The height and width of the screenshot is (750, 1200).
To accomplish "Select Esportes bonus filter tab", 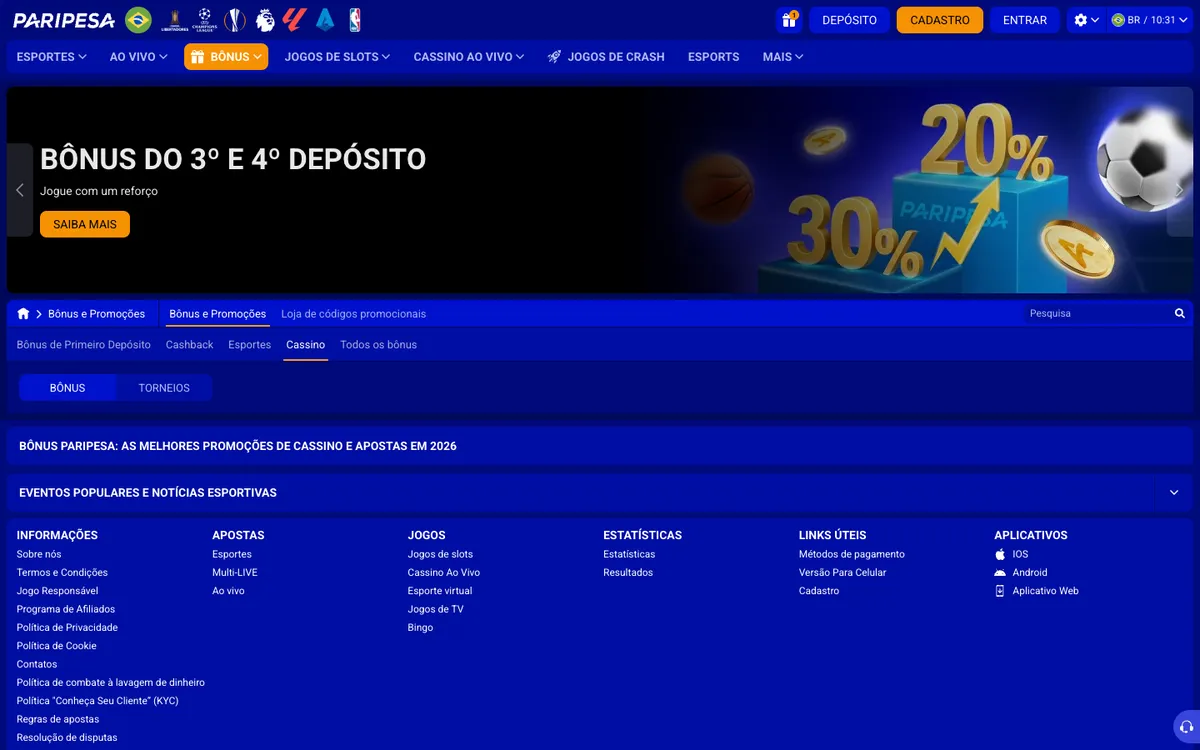I will [x=250, y=345].
